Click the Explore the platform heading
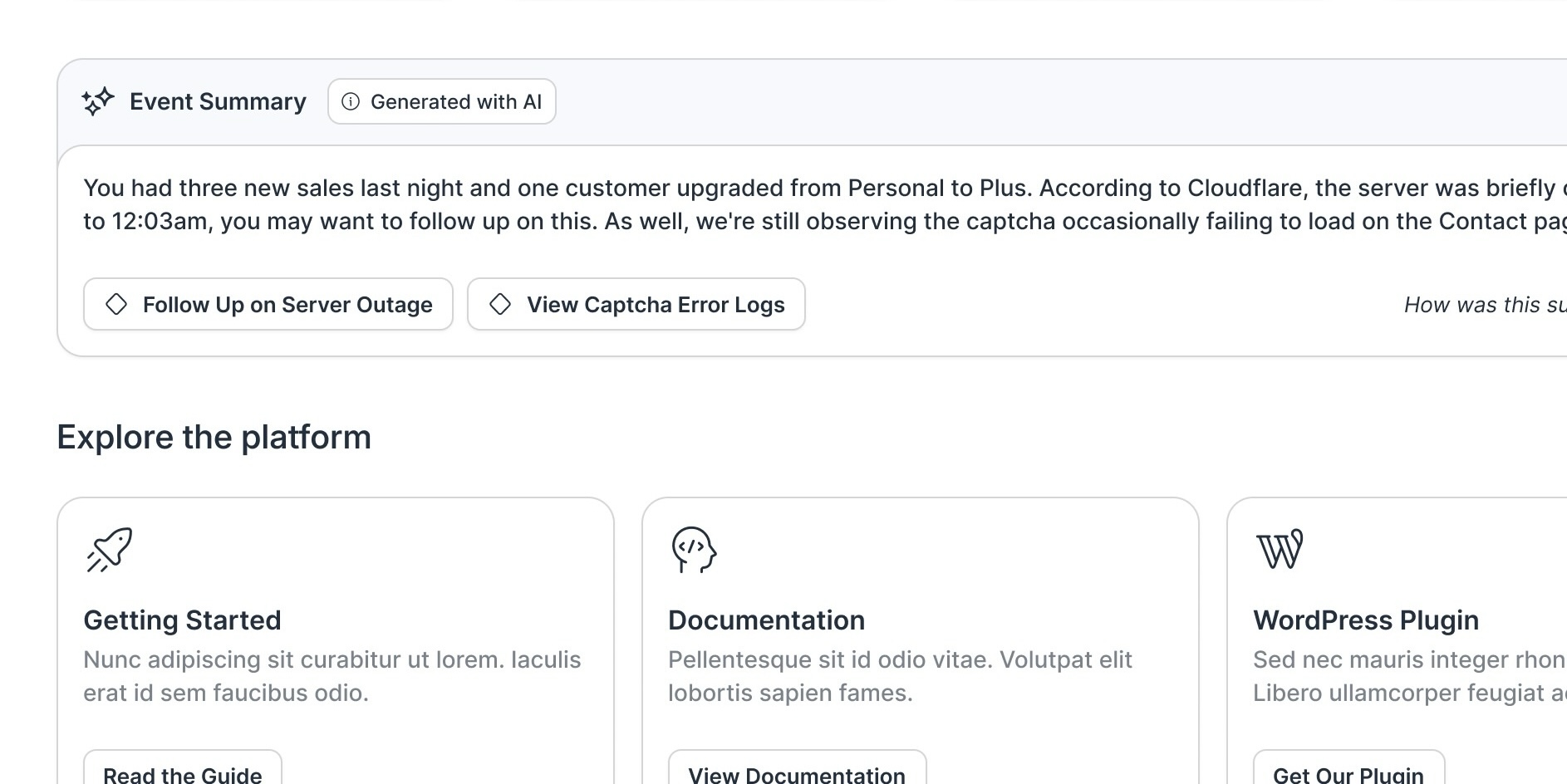This screenshot has height=784, width=1567. click(x=214, y=437)
